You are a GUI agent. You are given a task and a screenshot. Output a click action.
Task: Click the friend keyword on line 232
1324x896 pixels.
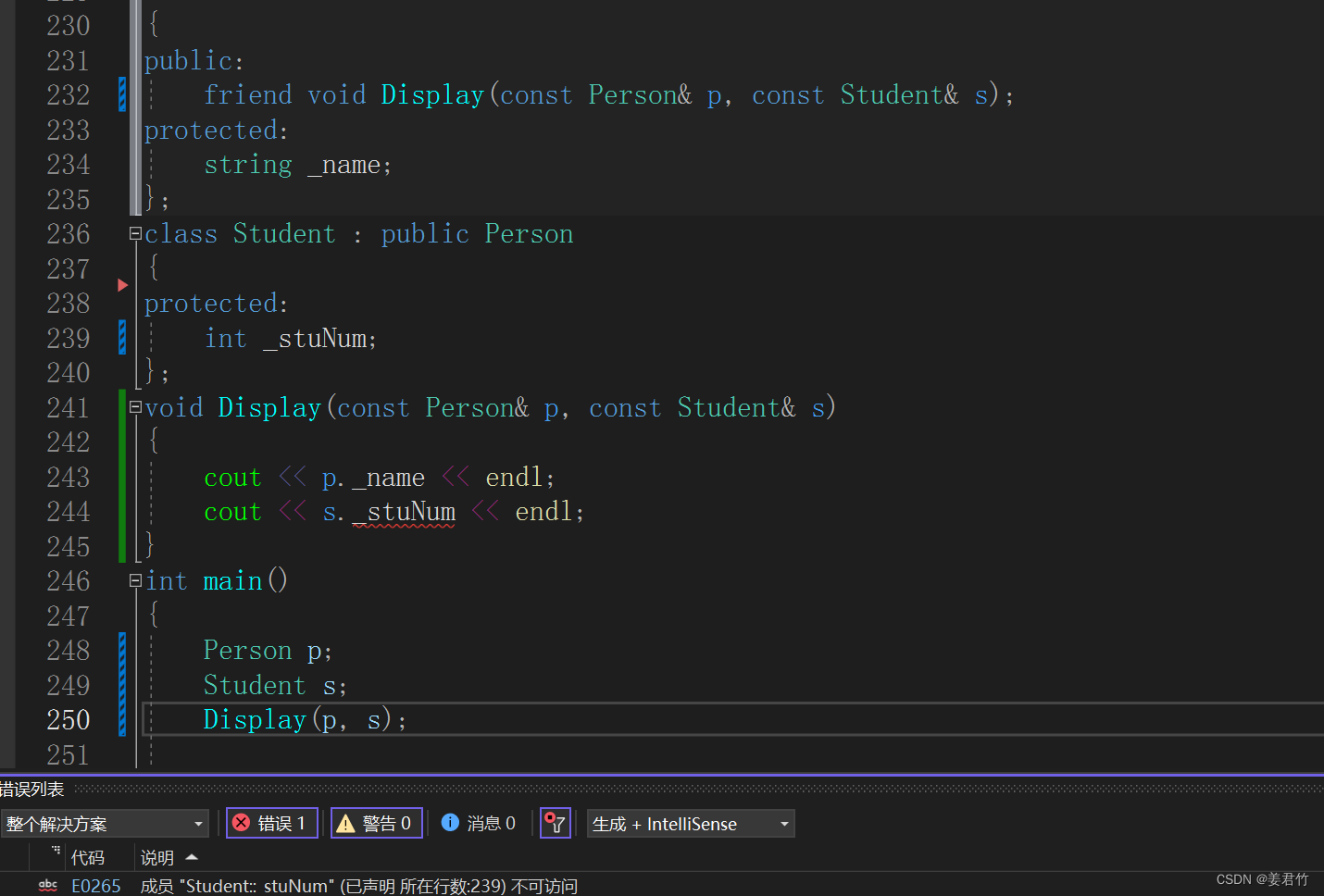coord(248,95)
